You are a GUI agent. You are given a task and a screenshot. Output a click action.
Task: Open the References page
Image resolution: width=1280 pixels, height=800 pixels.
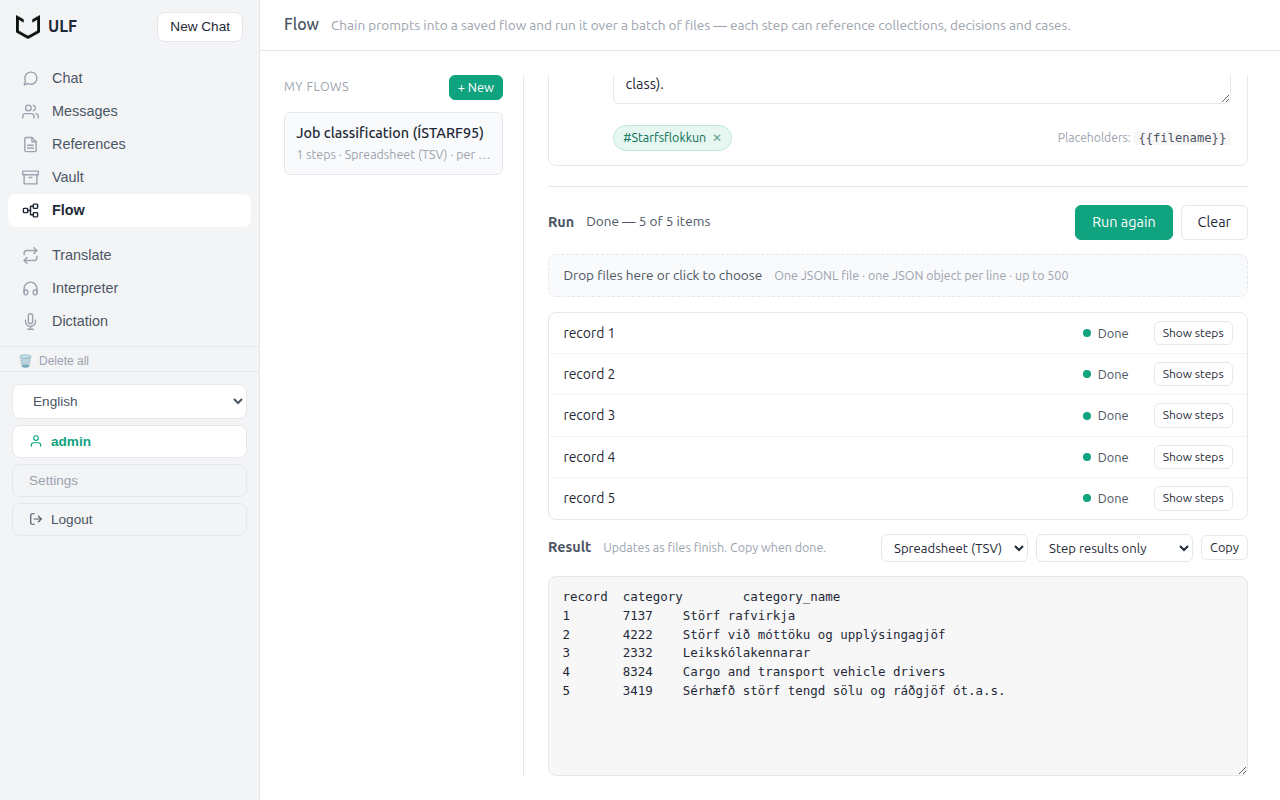pos(129,144)
